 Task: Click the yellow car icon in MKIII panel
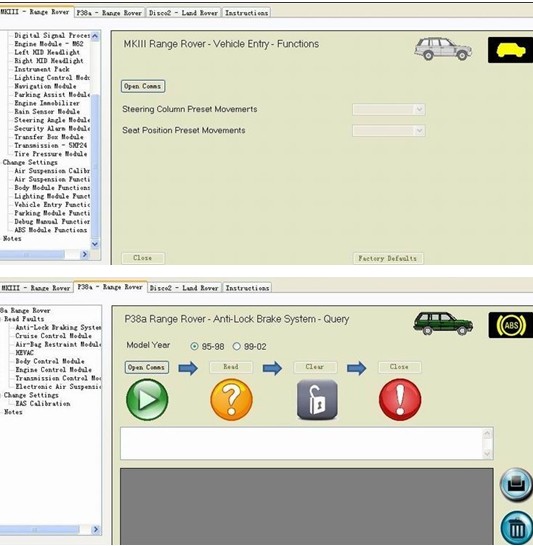coord(510,50)
